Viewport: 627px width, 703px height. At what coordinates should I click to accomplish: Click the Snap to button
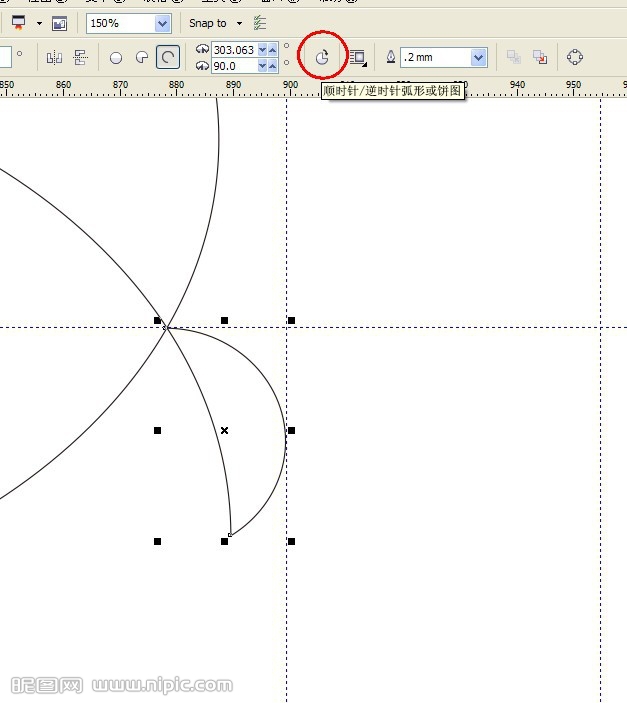click(x=208, y=23)
